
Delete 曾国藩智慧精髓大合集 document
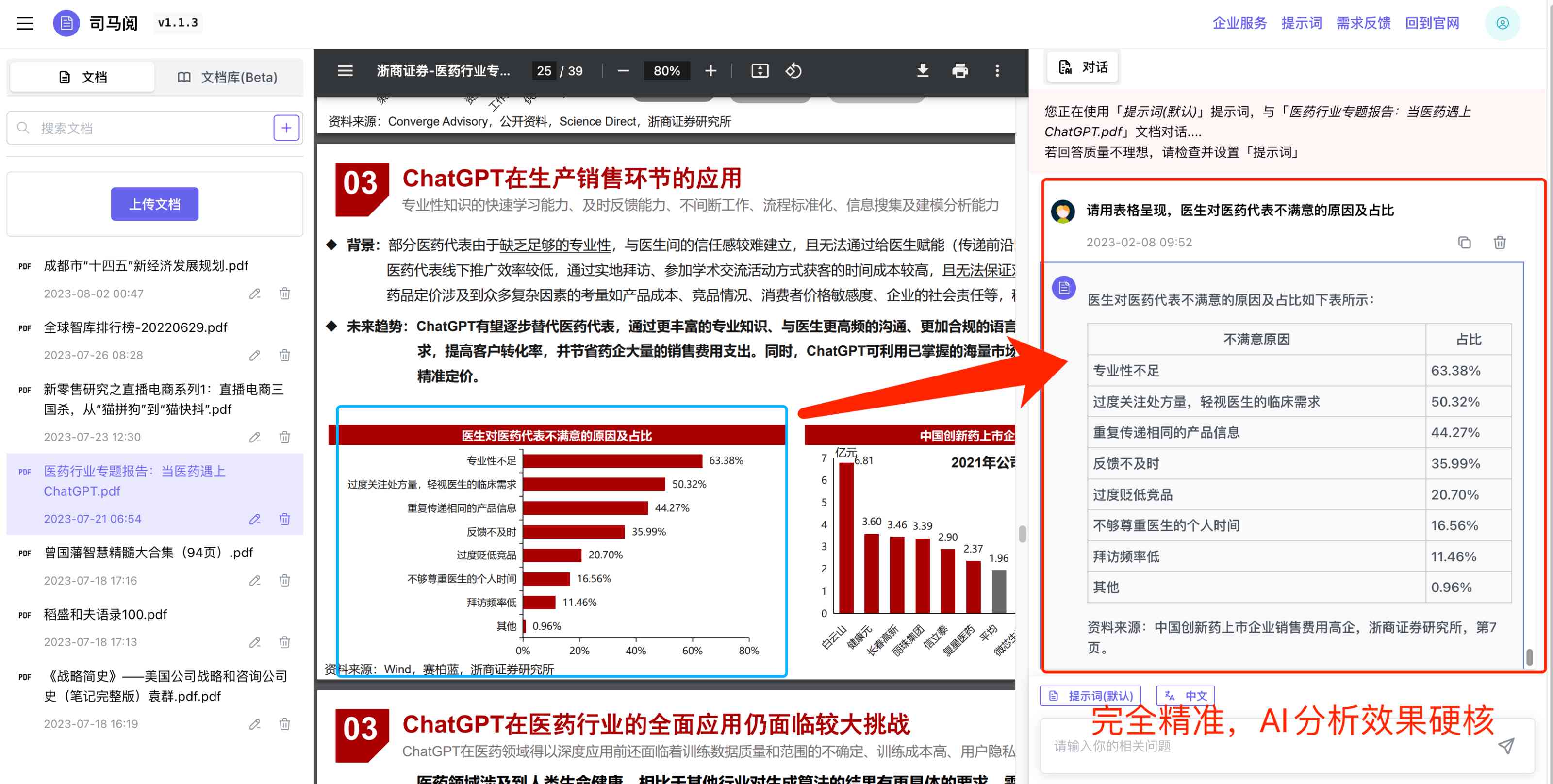(284, 580)
